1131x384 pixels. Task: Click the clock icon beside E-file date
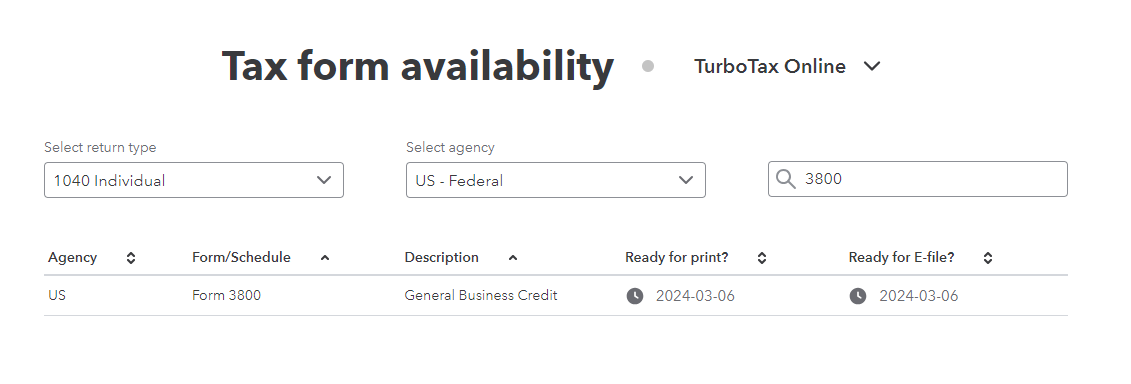(x=858, y=296)
